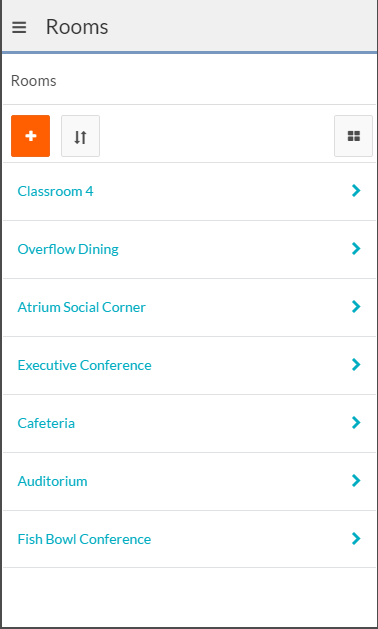378x629 pixels.
Task: Click the Rooms page title in header
Action: pos(77,27)
